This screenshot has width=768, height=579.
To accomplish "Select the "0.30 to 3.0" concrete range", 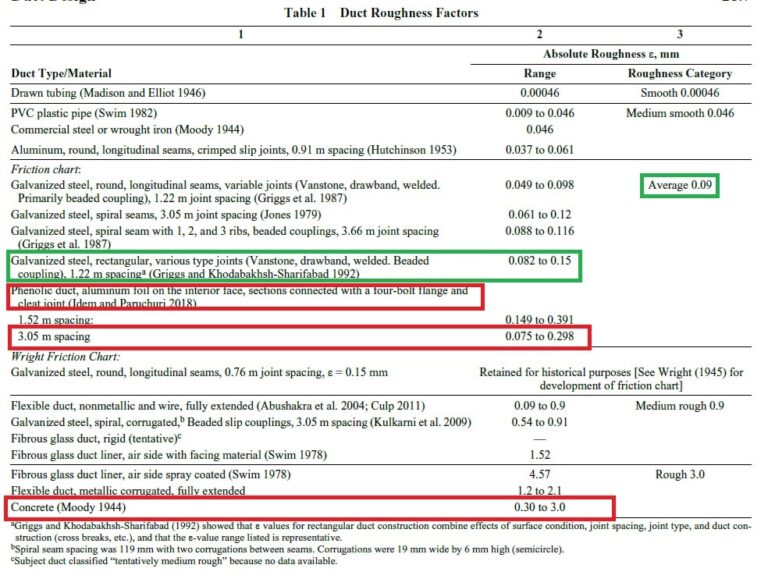I will pyautogui.click(x=540, y=507).
